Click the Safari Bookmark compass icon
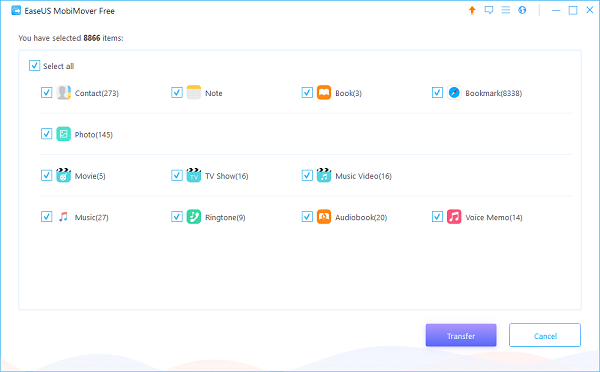600x372 pixels. (x=454, y=93)
